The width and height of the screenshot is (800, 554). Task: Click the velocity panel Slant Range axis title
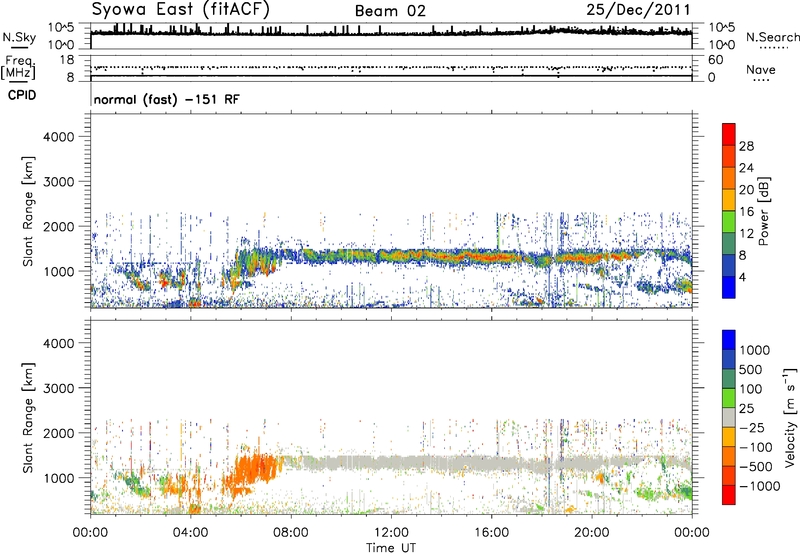click(28, 418)
